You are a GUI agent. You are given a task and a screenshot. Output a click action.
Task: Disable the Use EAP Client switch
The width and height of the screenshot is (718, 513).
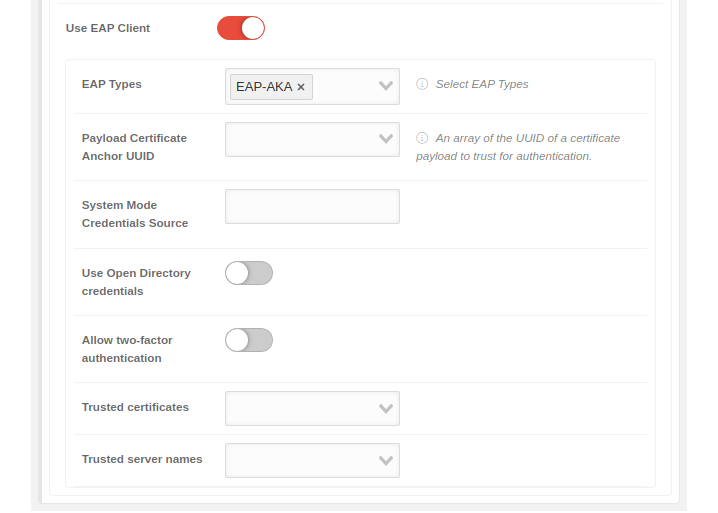tap(241, 28)
